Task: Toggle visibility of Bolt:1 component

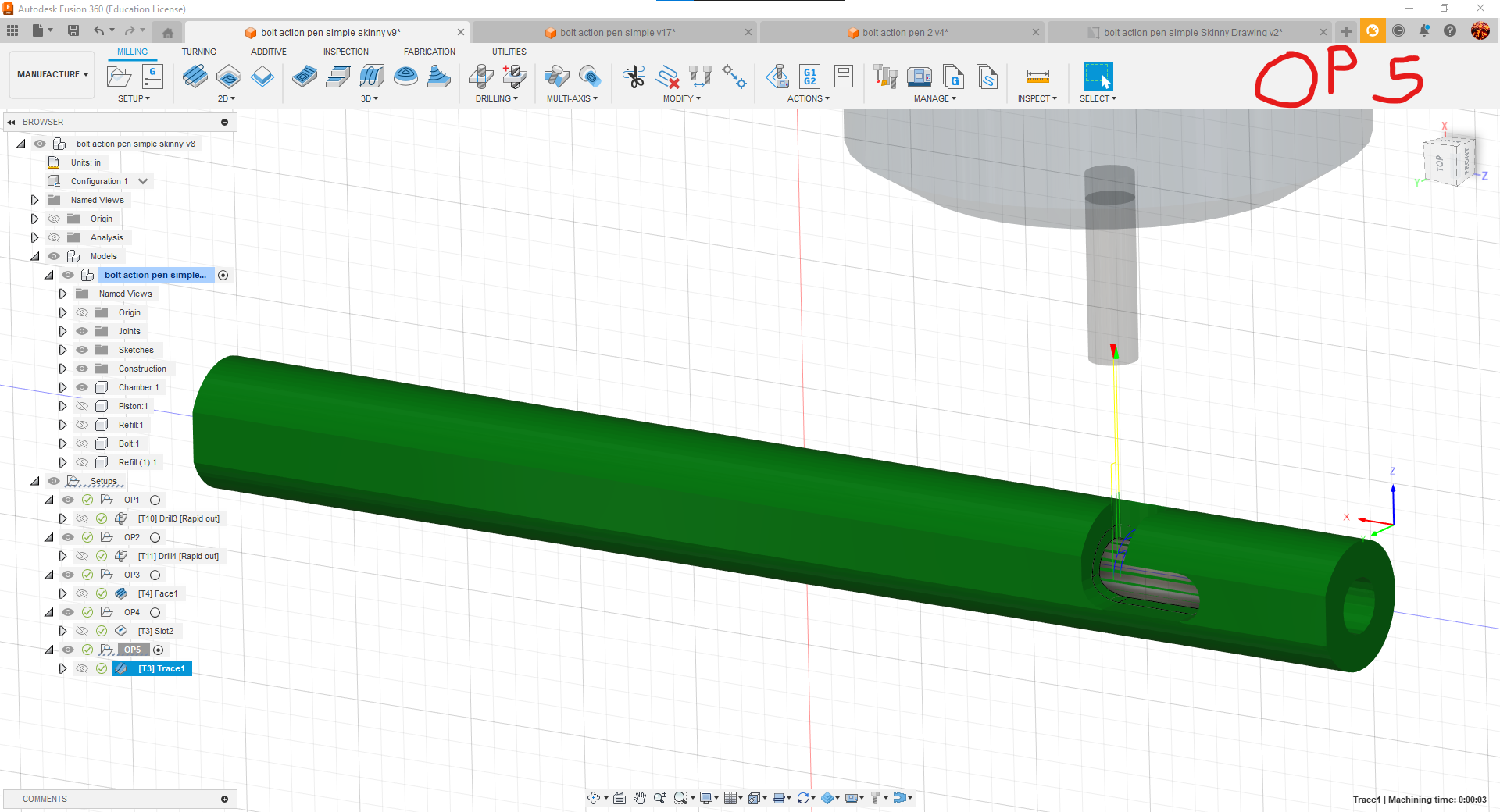Action: 82,443
